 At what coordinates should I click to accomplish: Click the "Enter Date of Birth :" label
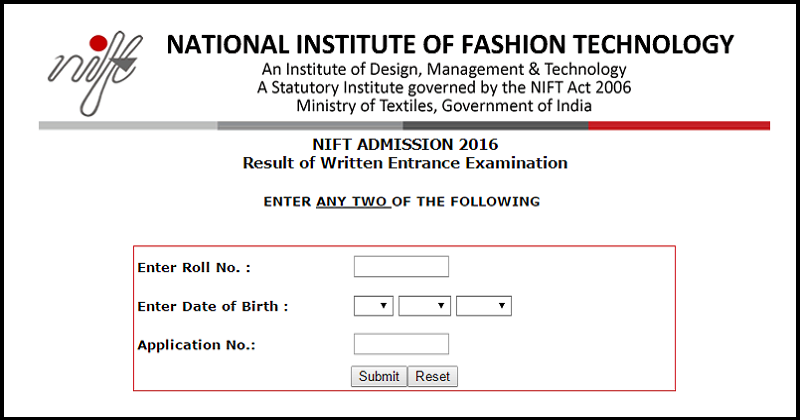click(213, 306)
